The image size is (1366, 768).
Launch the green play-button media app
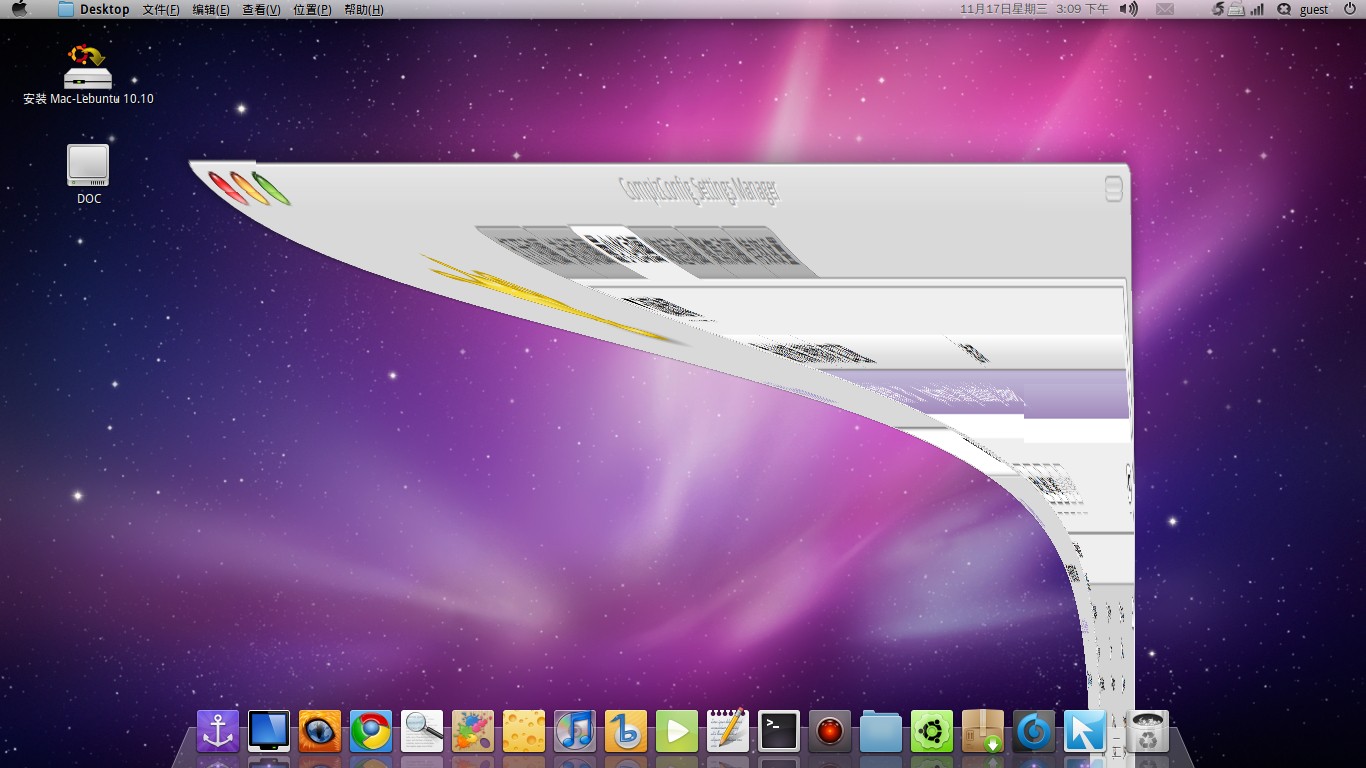(677, 732)
